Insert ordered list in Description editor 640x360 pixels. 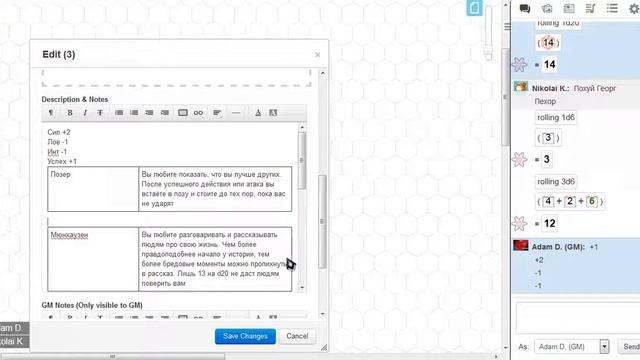click(134, 113)
